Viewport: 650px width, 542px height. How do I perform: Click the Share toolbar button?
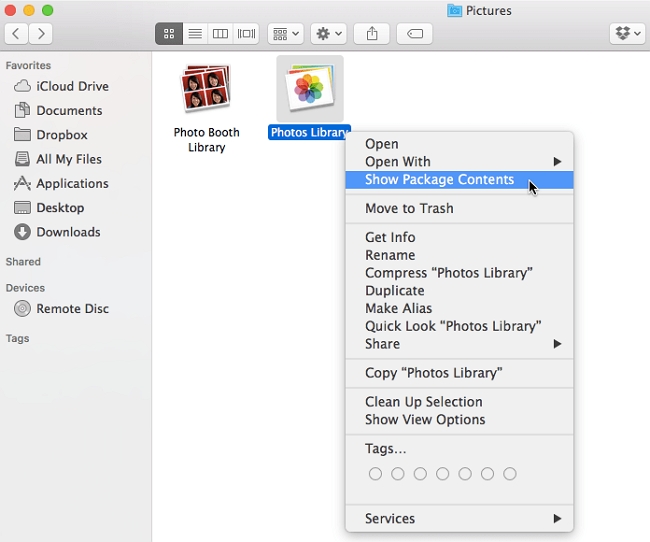[372, 34]
